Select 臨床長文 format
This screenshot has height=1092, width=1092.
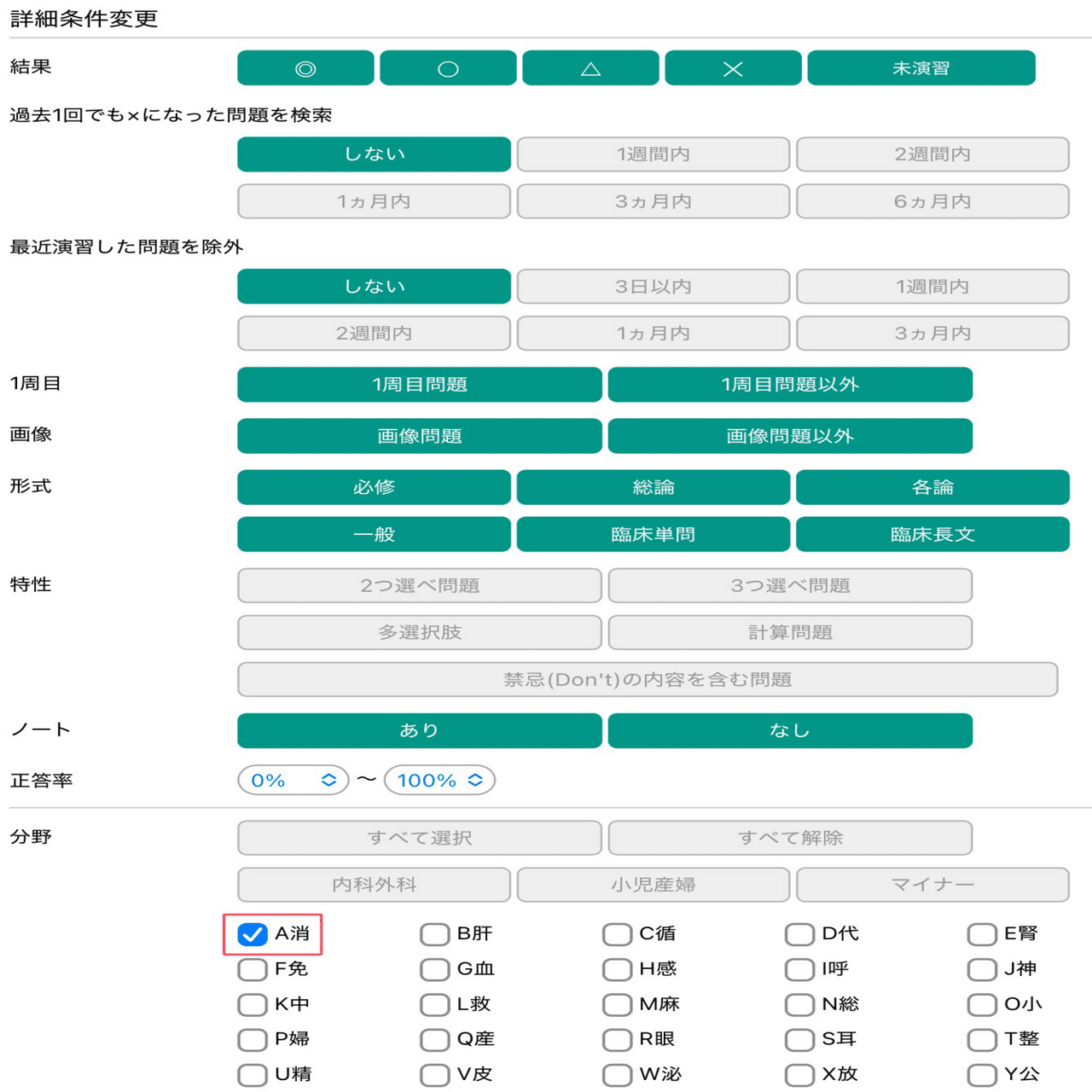(932, 534)
